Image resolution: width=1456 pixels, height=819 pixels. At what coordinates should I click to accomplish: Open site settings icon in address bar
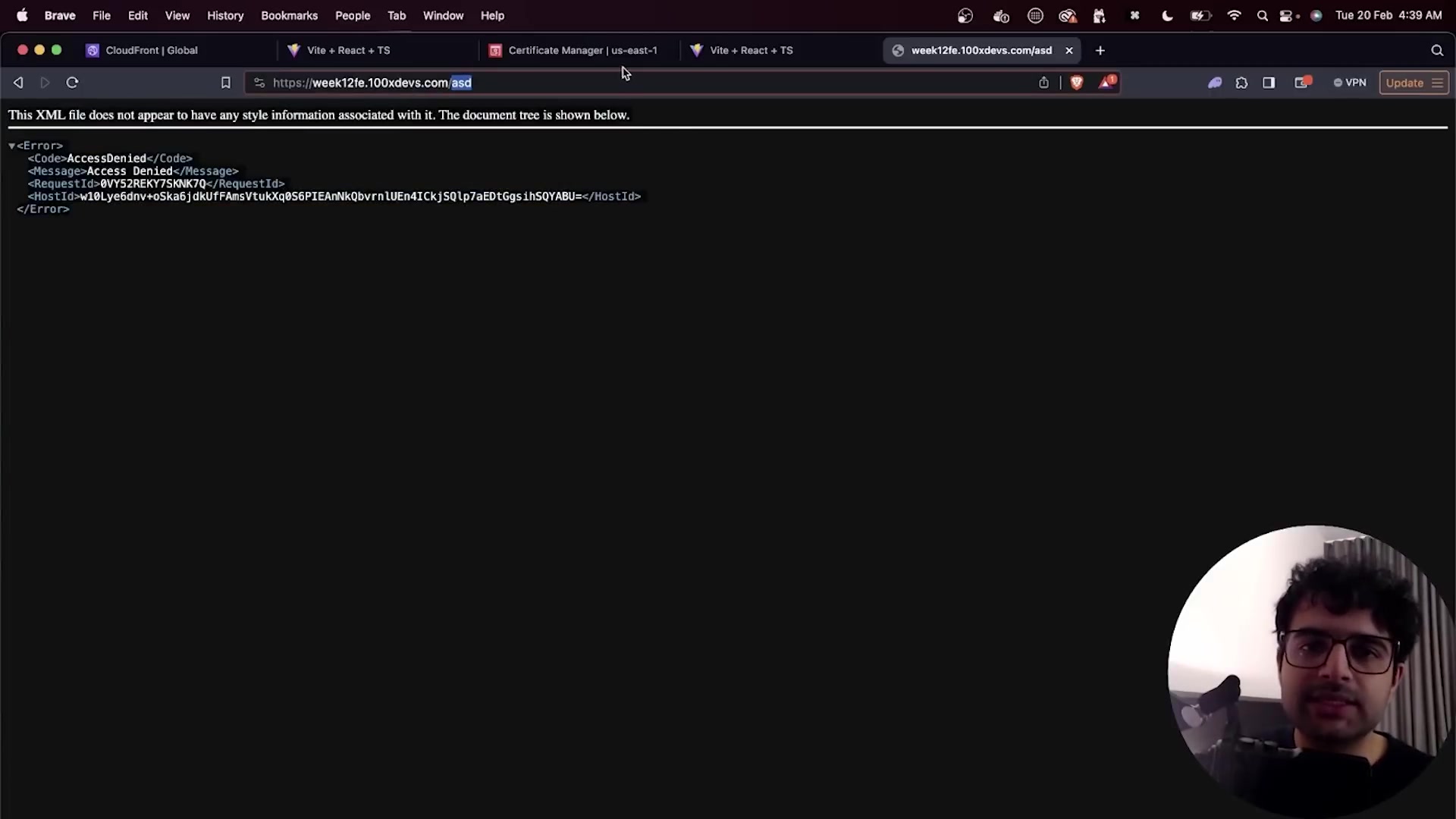(x=259, y=83)
